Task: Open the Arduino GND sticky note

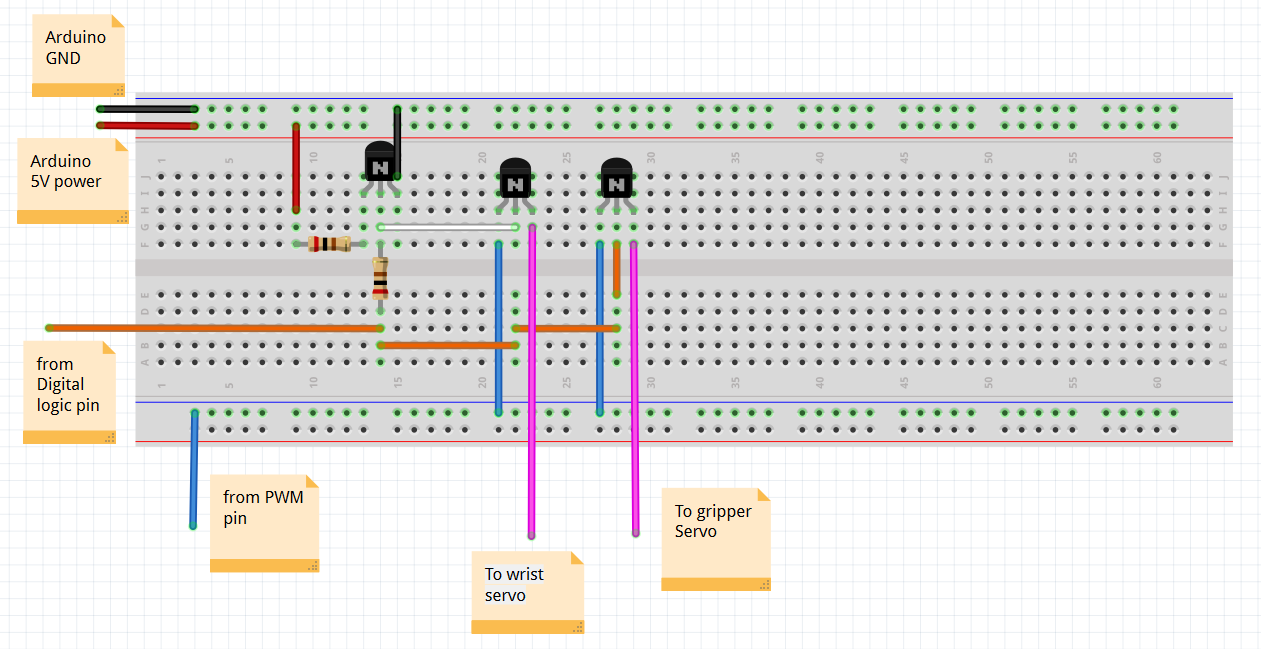Action: coord(78,50)
